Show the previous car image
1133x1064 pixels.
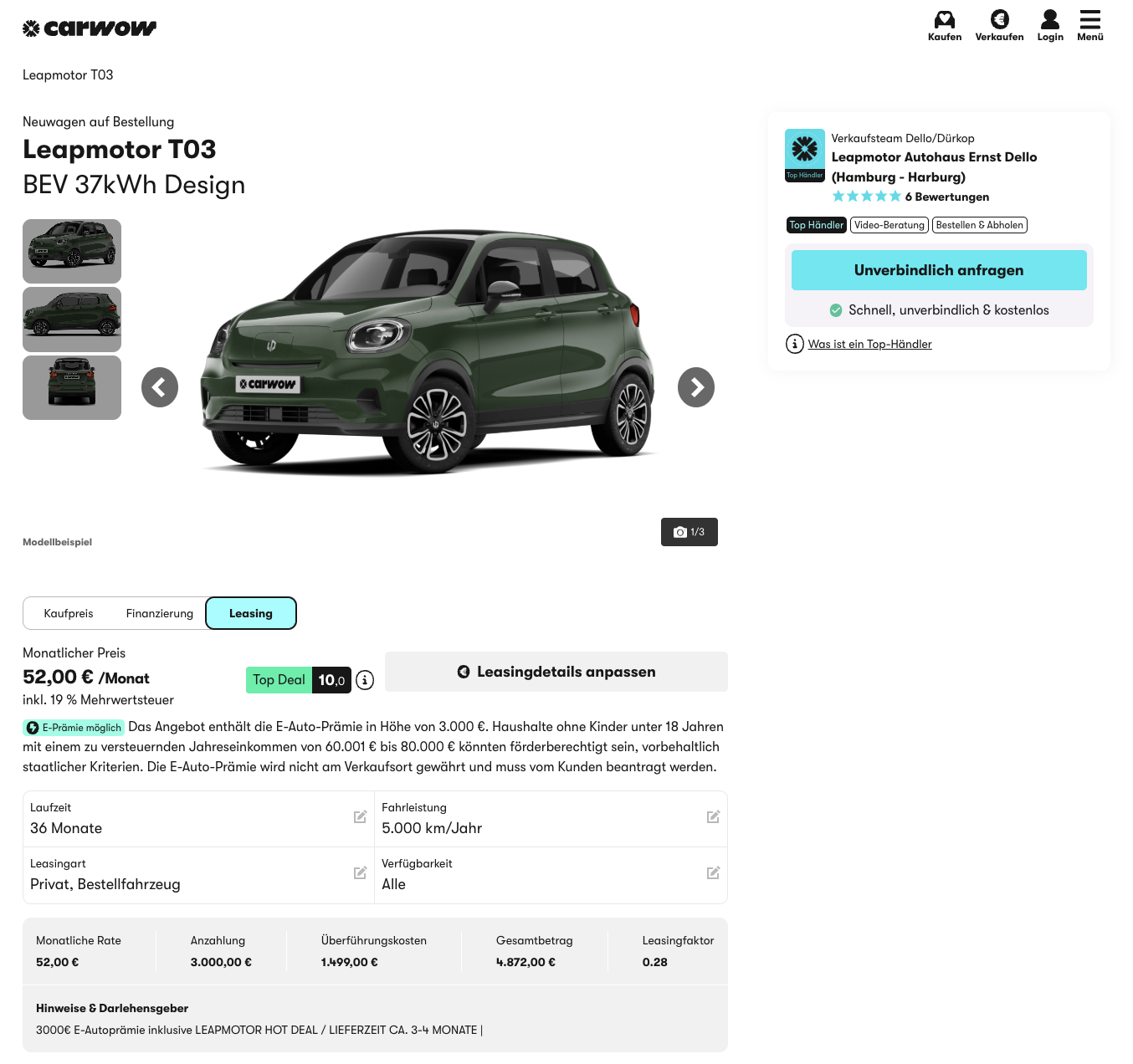point(160,387)
